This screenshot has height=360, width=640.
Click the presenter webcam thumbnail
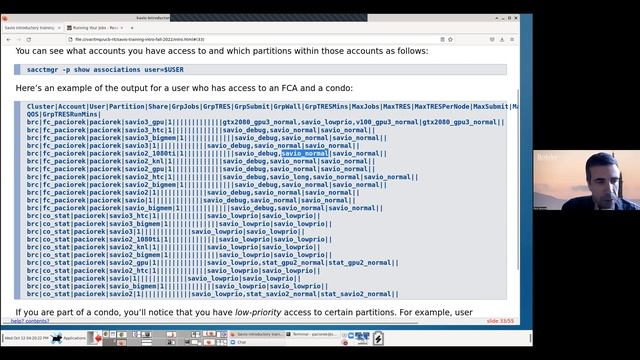(587, 180)
